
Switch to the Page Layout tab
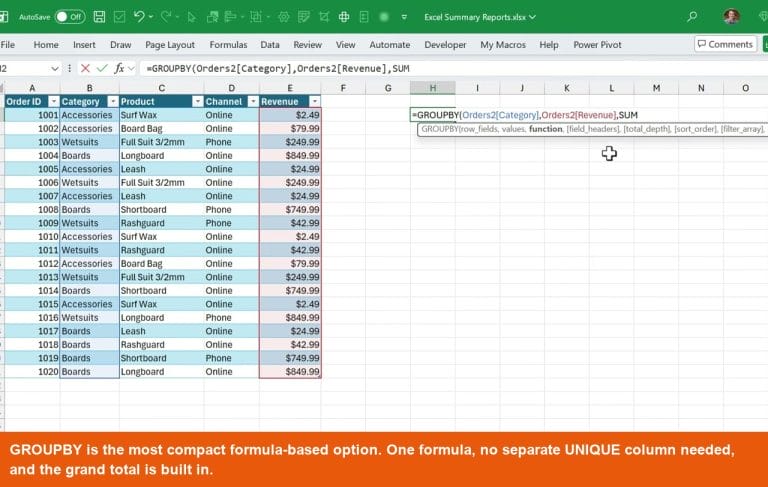(x=170, y=45)
